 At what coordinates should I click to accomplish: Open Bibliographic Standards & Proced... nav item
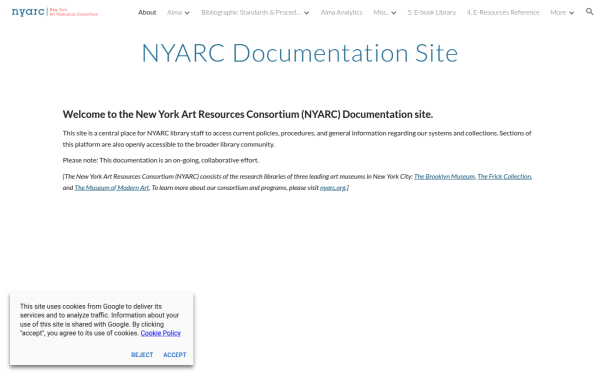tap(251, 12)
